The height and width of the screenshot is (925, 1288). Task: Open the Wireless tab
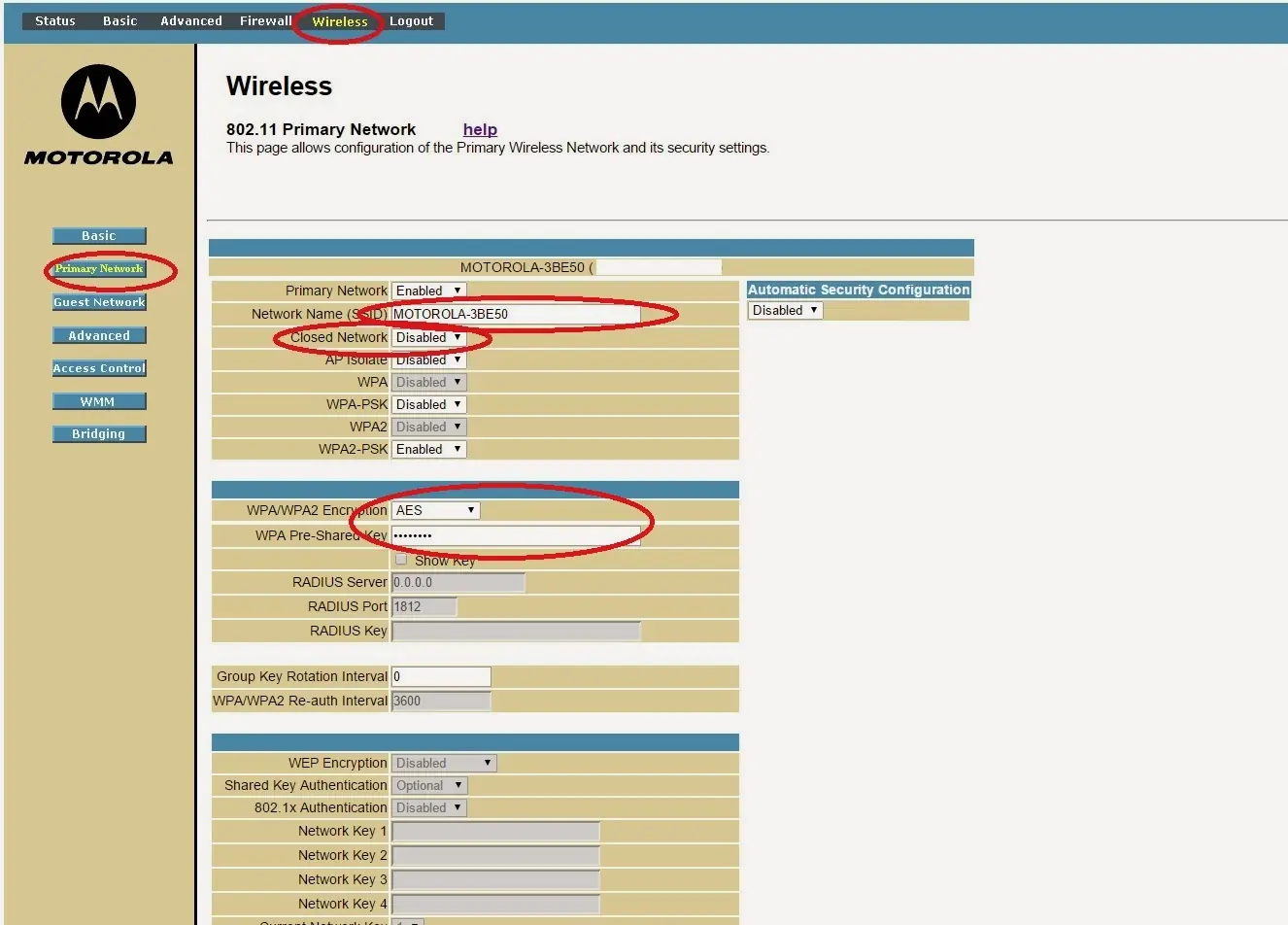click(x=340, y=20)
